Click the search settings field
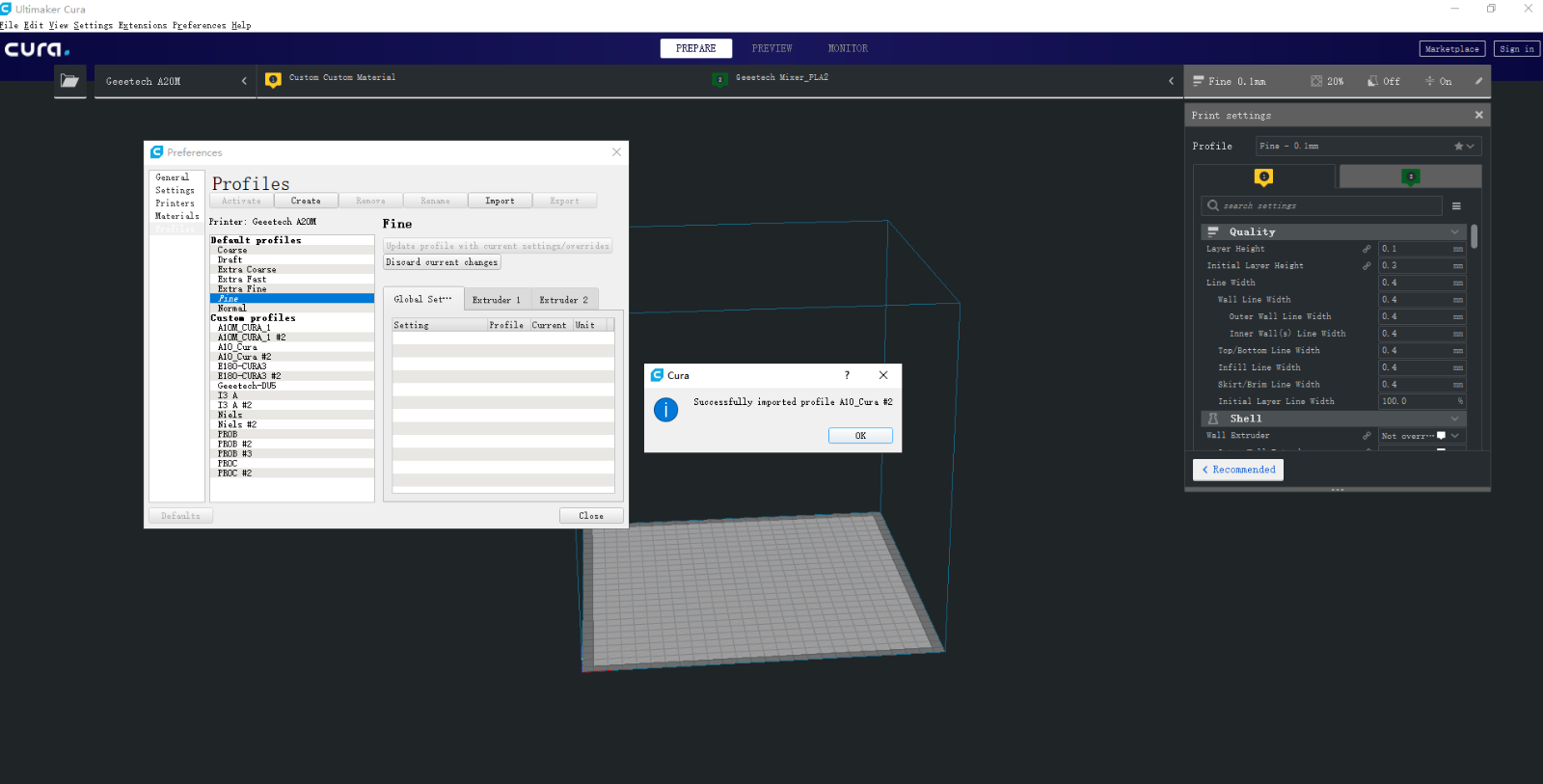 point(1322,205)
